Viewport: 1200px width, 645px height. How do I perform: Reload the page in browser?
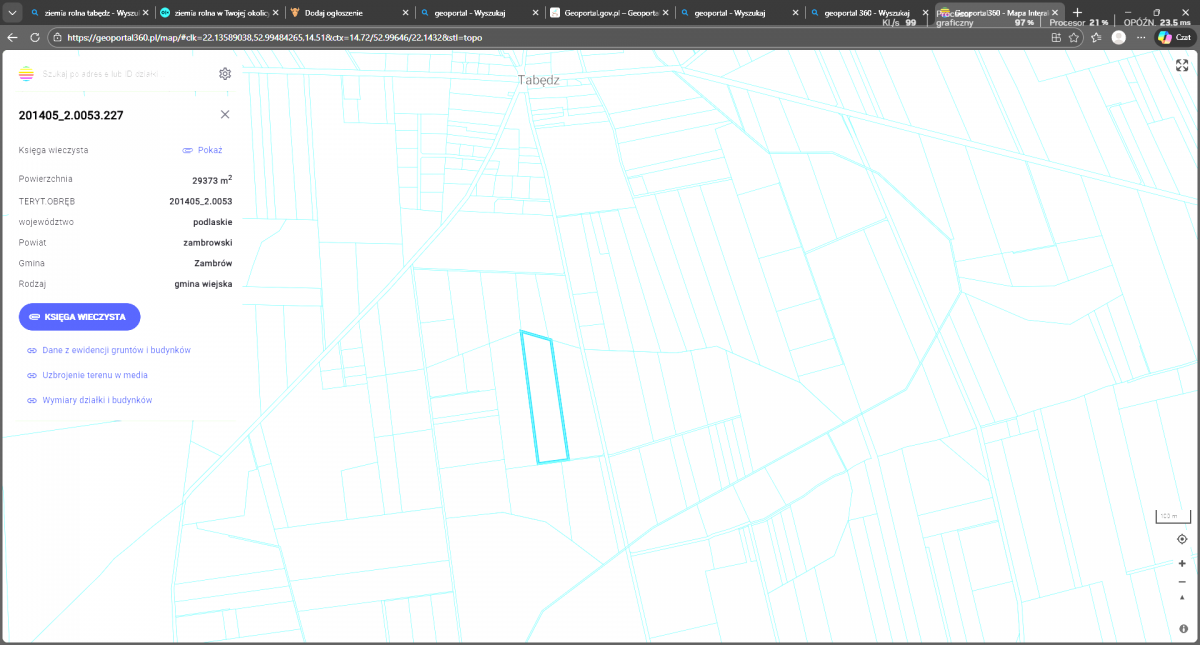tap(34, 37)
